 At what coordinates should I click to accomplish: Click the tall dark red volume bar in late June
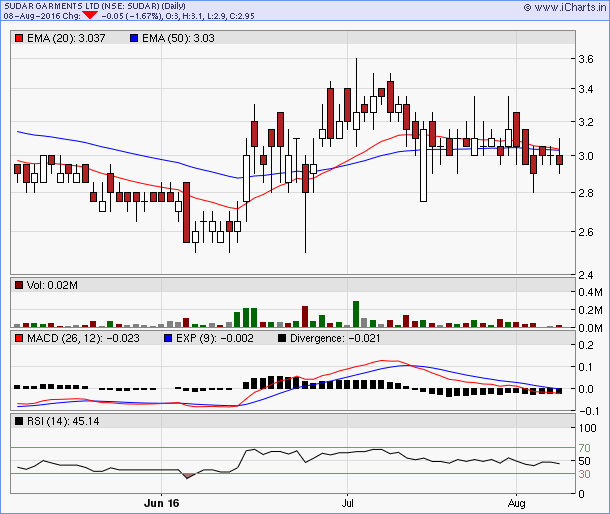pyautogui.click(x=305, y=316)
